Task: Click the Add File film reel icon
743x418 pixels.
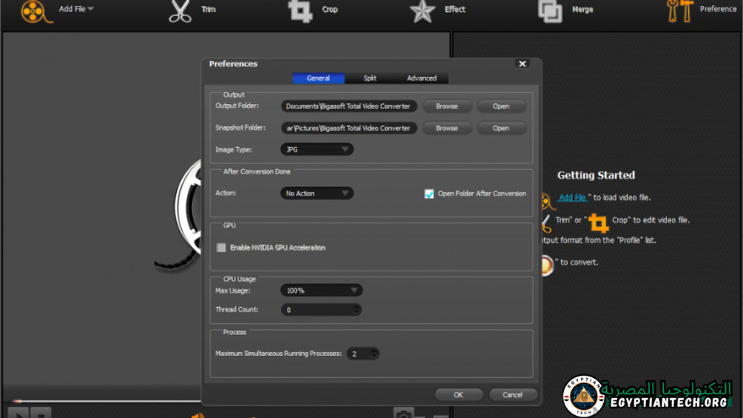Action: (x=36, y=11)
